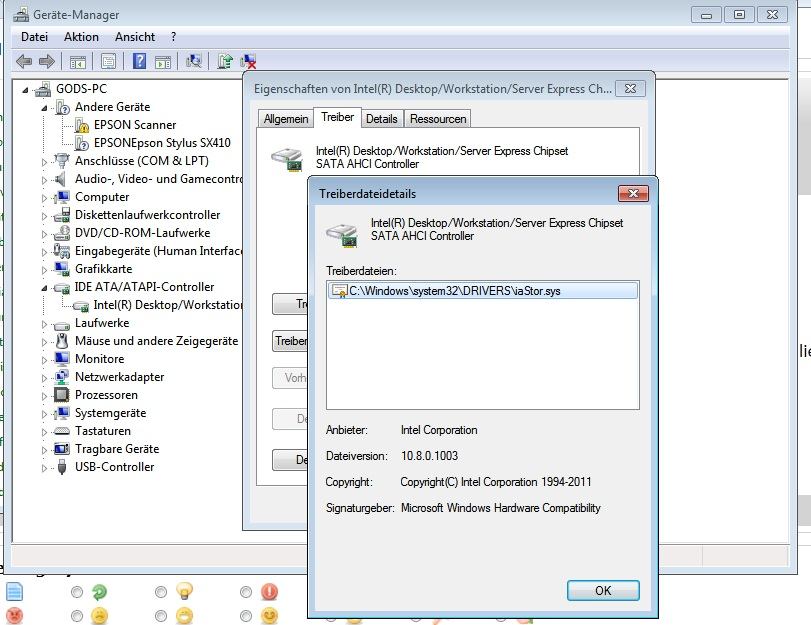The image size is (811, 625).
Task: Select the green arrow smiley radio button
Action: (77, 592)
